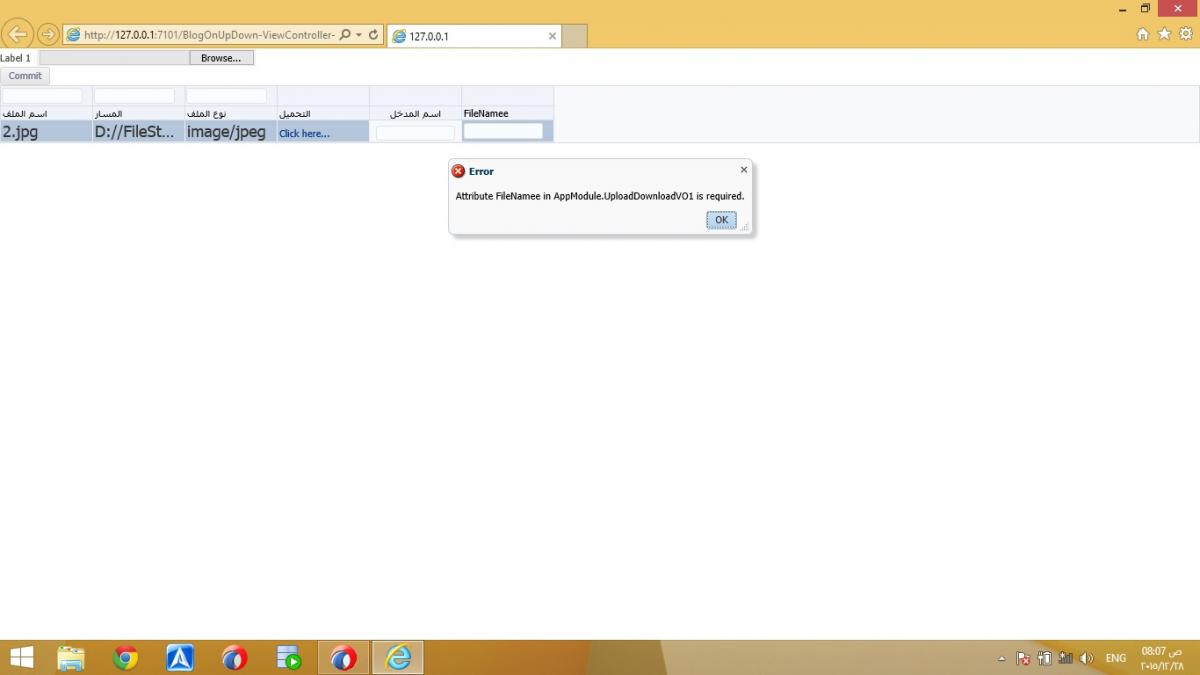Launch Google Chrome from taskbar
1200x675 pixels.
click(125, 657)
